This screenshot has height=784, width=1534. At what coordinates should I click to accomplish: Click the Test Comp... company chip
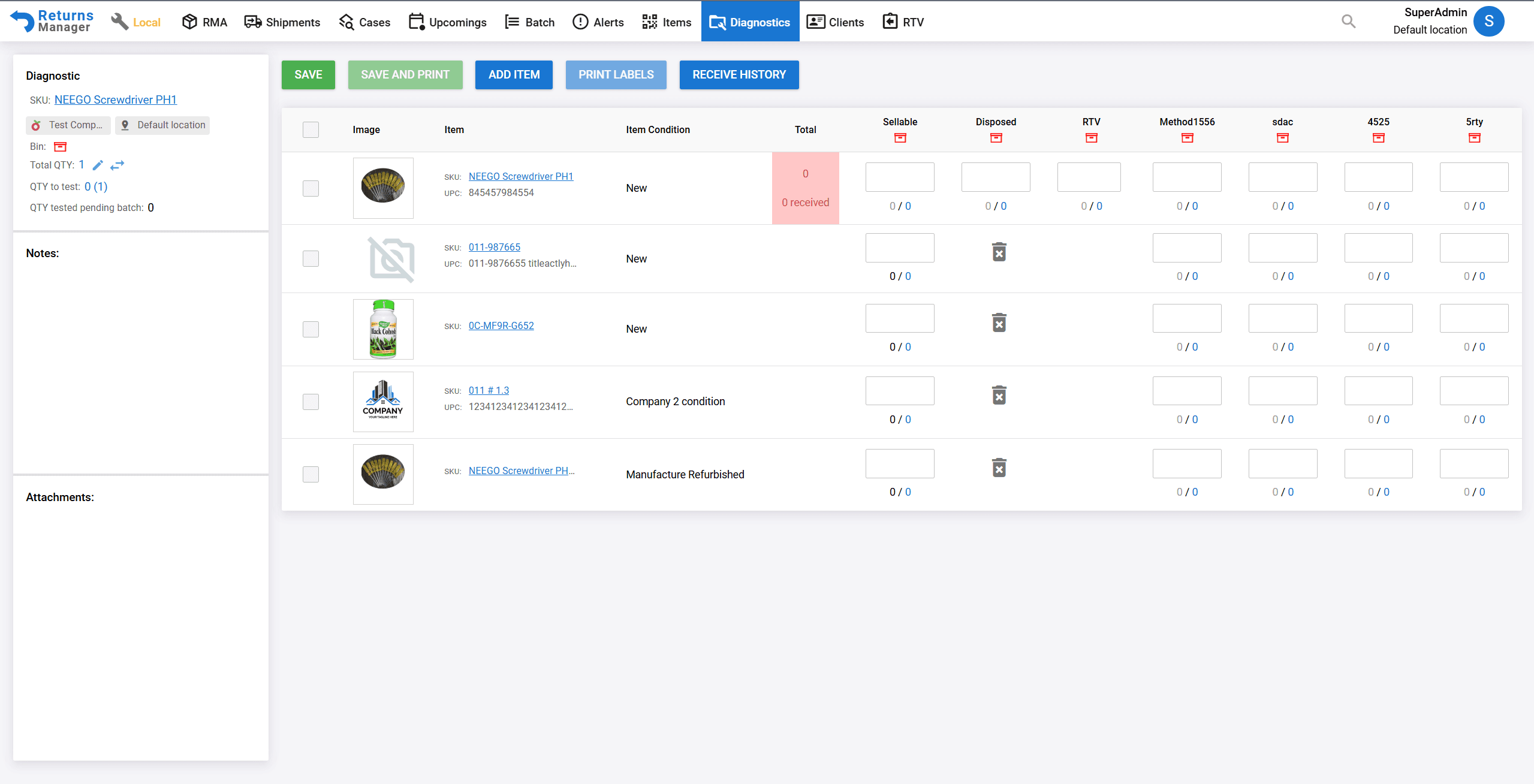pyautogui.click(x=68, y=125)
